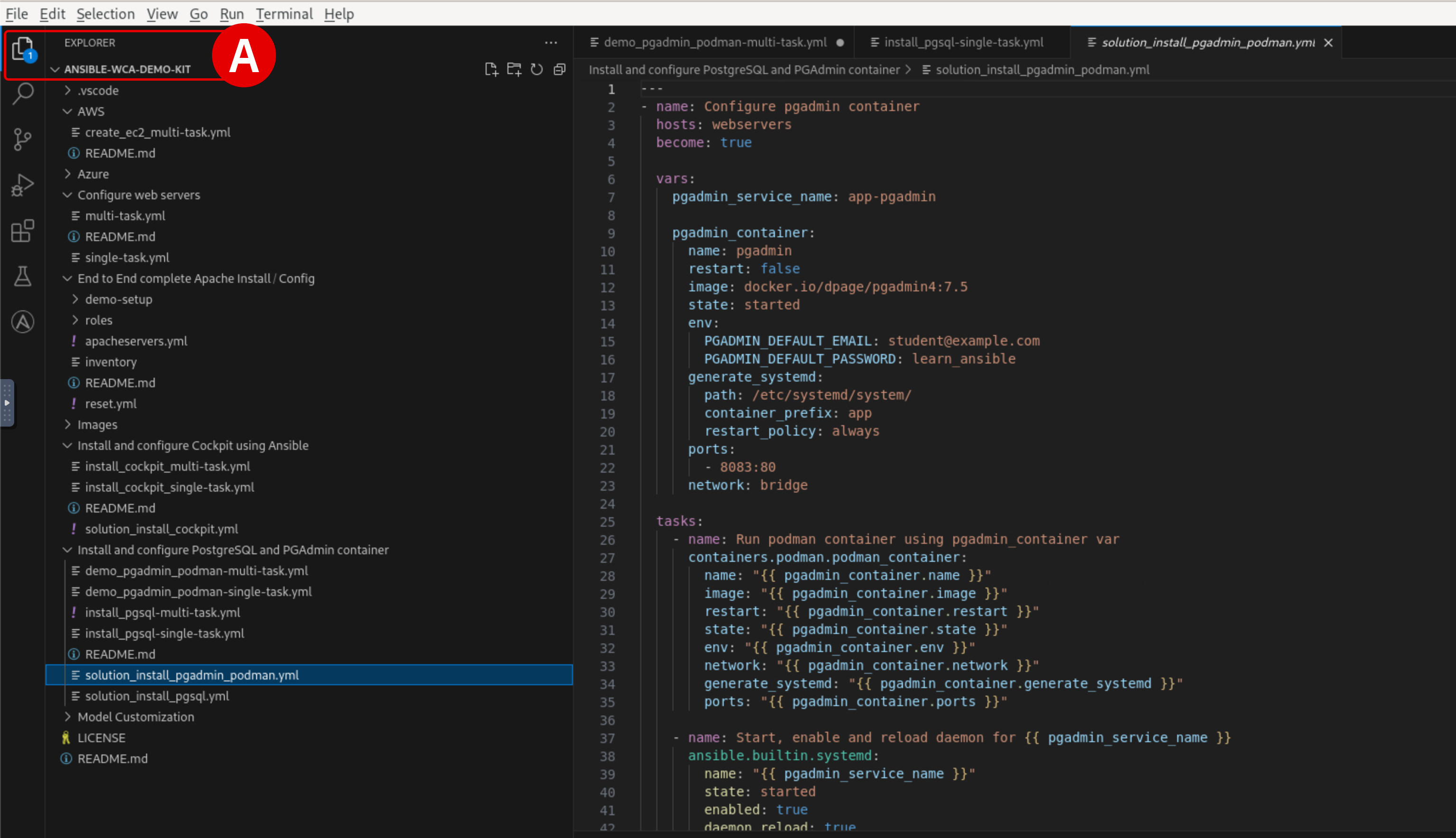Viewport: 1456px width, 838px height.
Task: Close the solution_install_pgadmin_podman.yml tab
Action: click(1328, 43)
